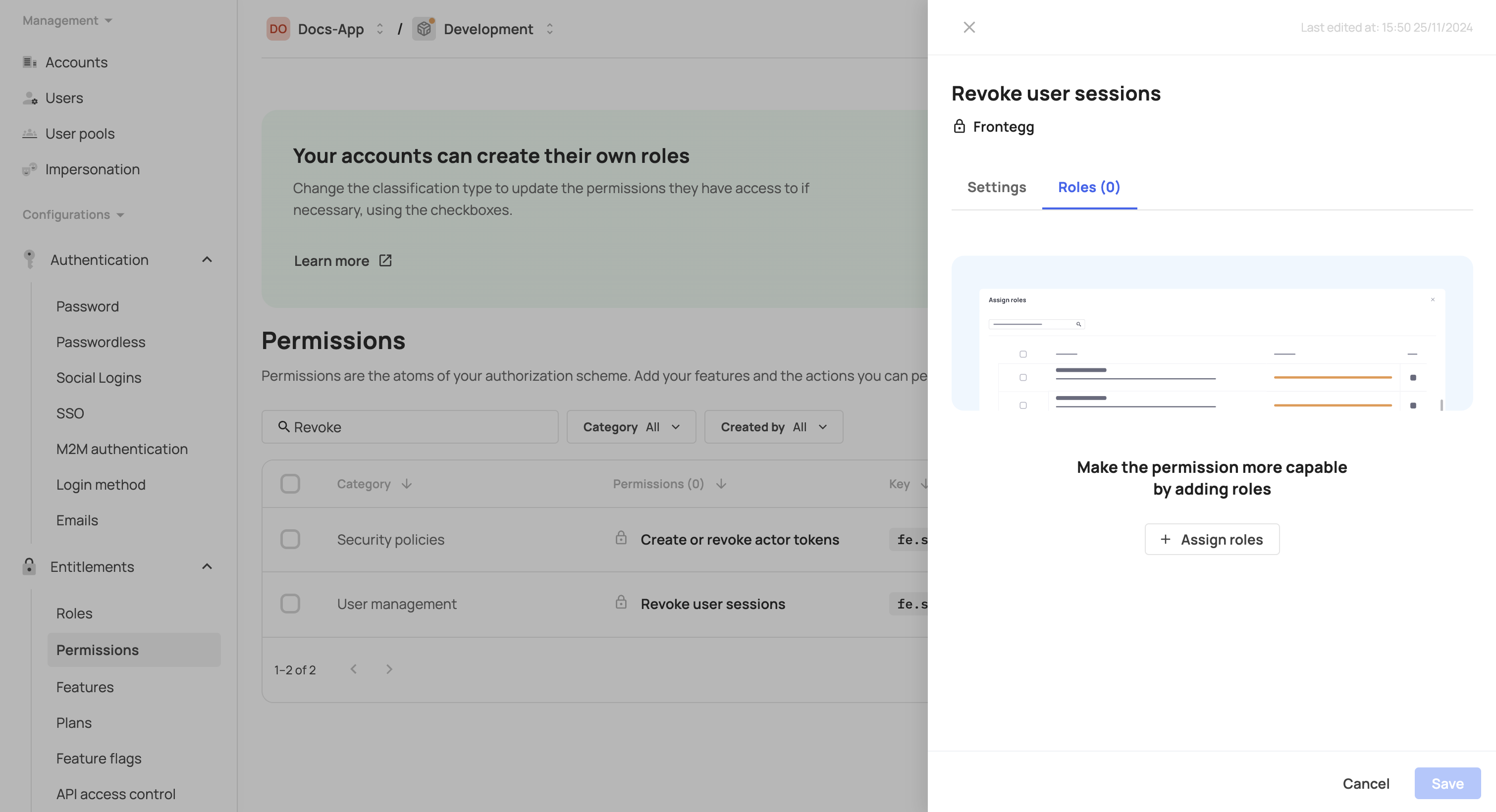Switch to the Settings tab

point(996,187)
